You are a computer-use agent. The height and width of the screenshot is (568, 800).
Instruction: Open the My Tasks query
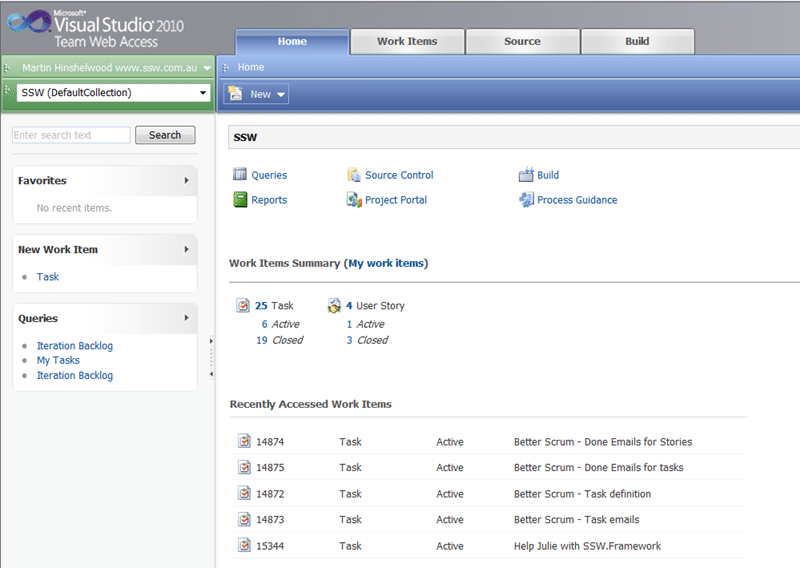pyautogui.click(x=58, y=360)
